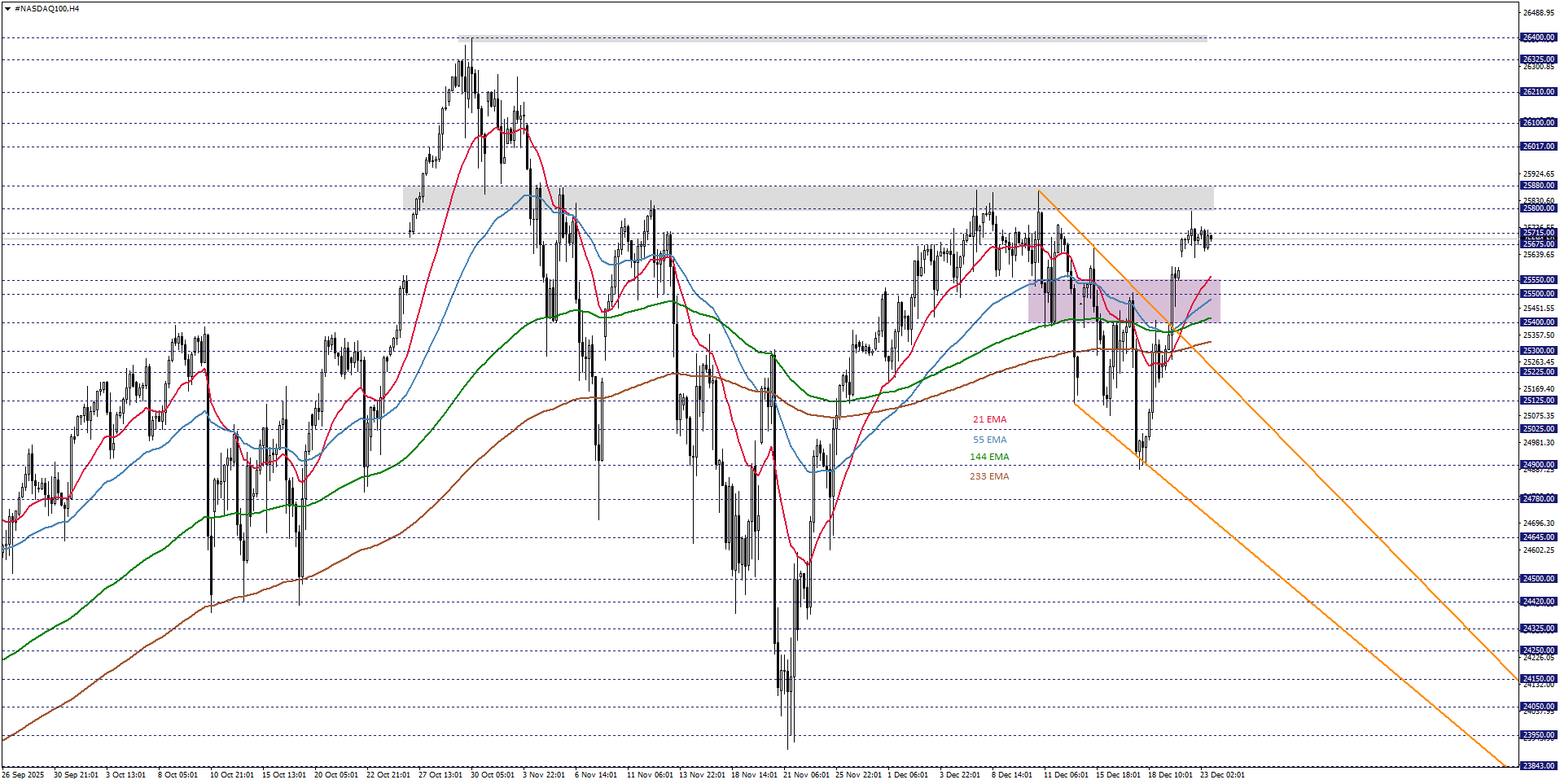
Task: Select the upper gray supply zone rectangle
Action: 814,37
